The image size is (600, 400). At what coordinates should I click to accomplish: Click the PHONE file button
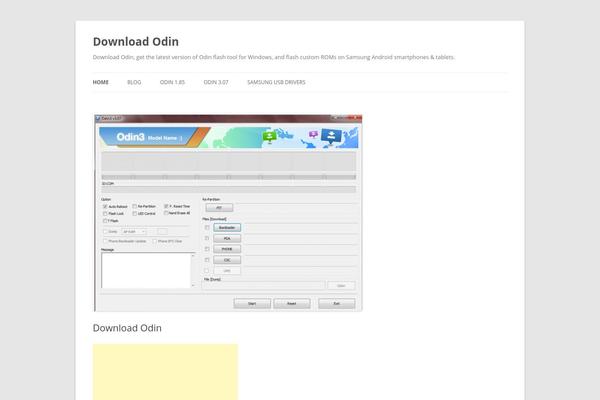coord(227,249)
